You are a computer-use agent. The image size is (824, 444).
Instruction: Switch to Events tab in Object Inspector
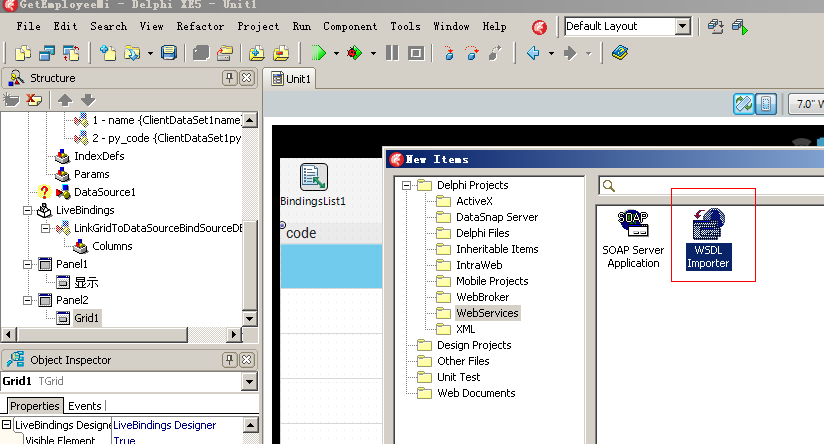tap(85, 406)
